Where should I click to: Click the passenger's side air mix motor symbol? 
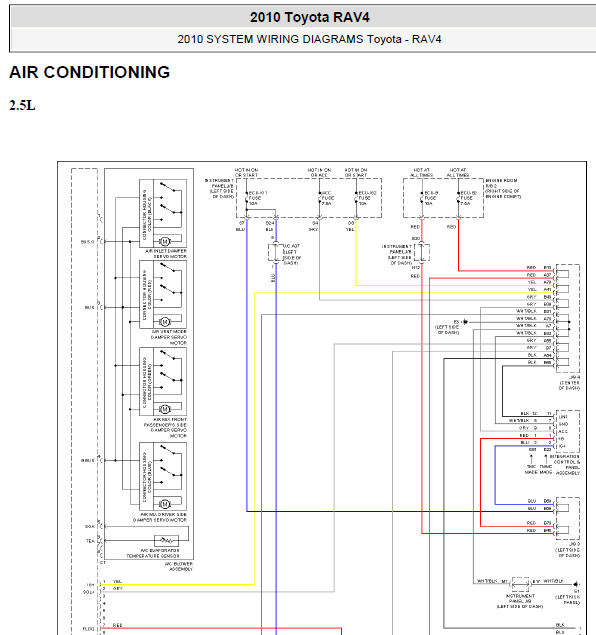[165, 409]
